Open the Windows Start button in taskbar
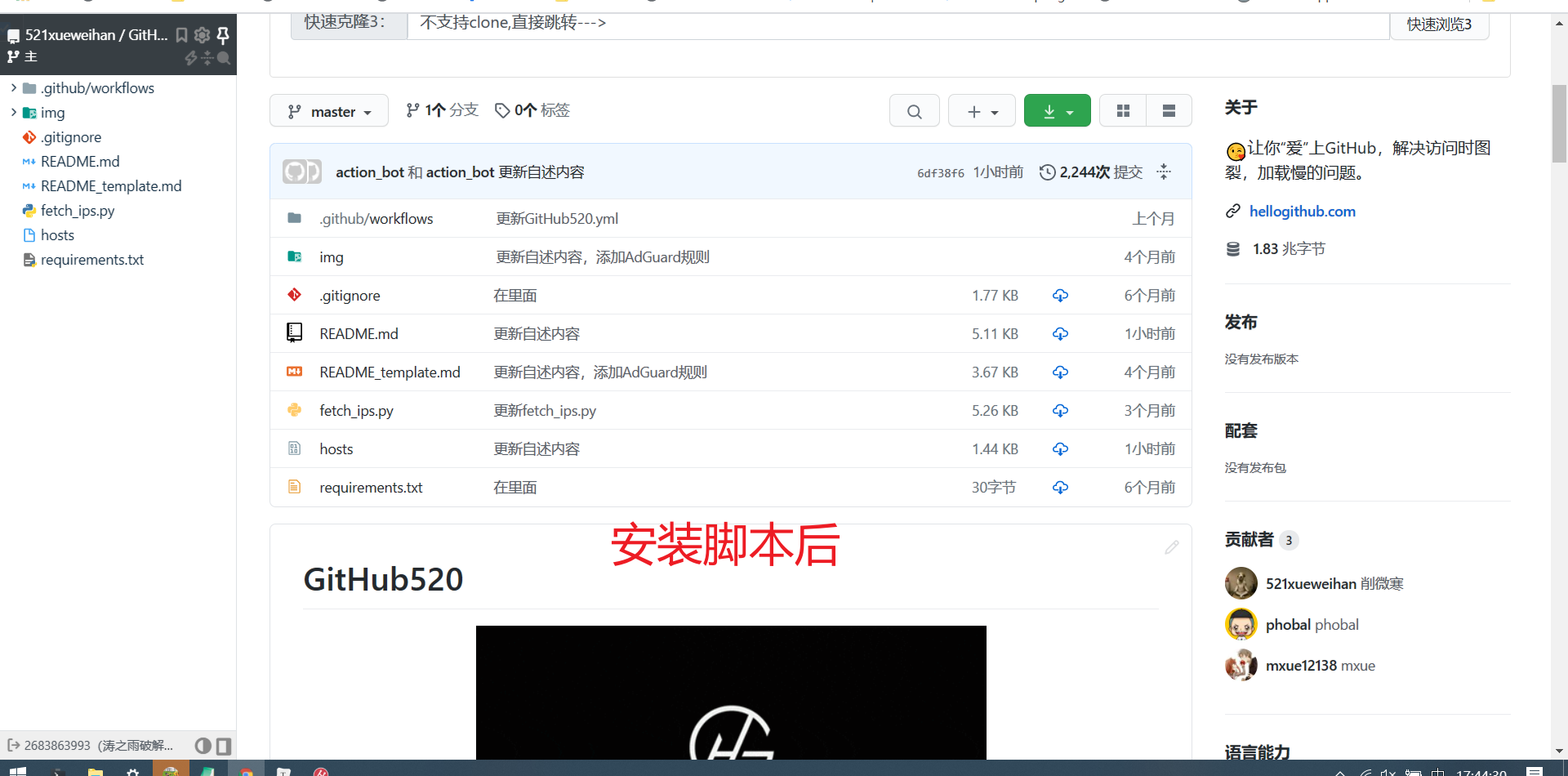The width and height of the screenshot is (1568, 776). pos(17,771)
